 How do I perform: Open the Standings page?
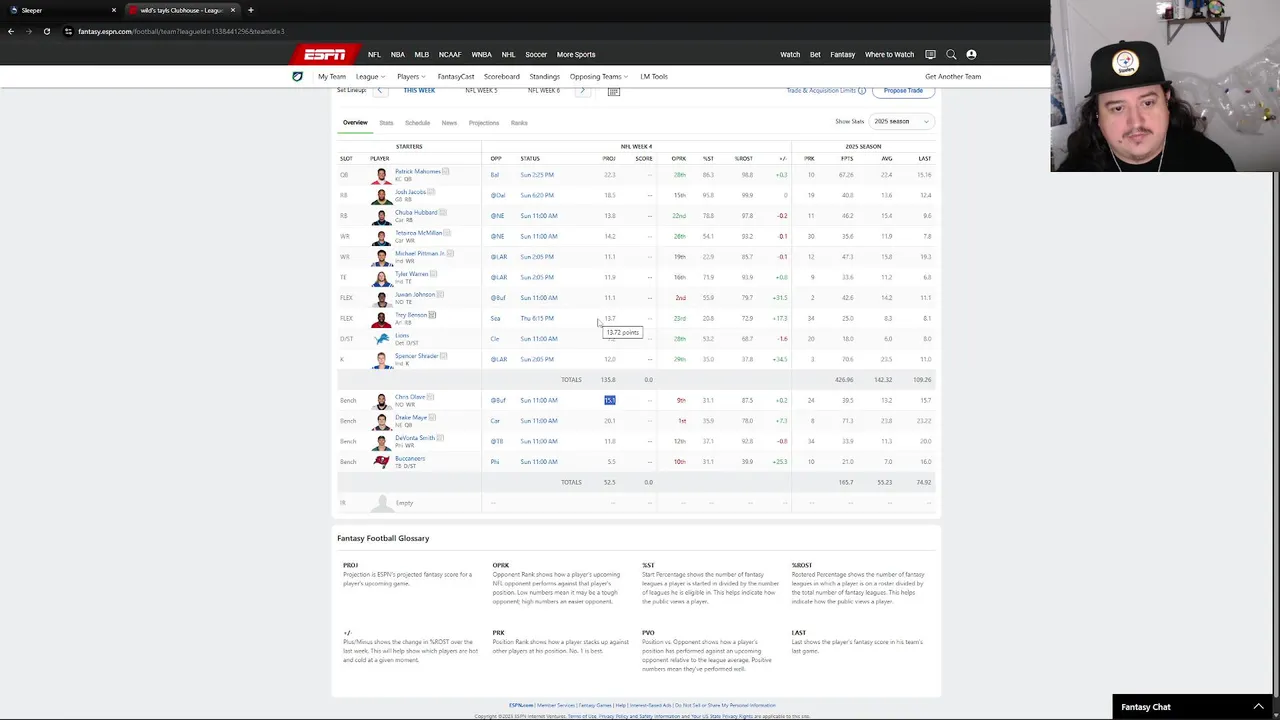[544, 76]
